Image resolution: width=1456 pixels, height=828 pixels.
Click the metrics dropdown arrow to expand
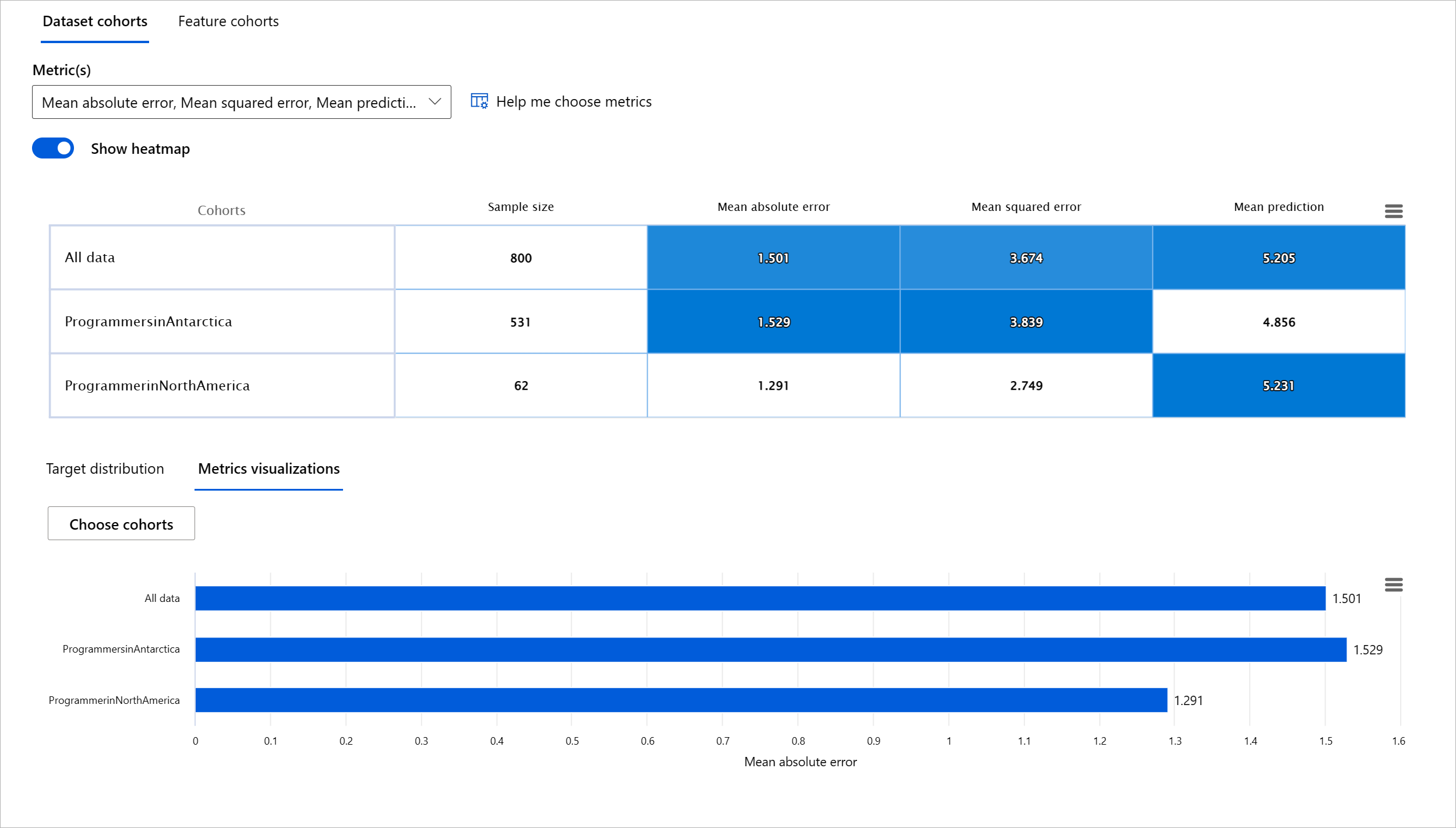pyautogui.click(x=435, y=101)
